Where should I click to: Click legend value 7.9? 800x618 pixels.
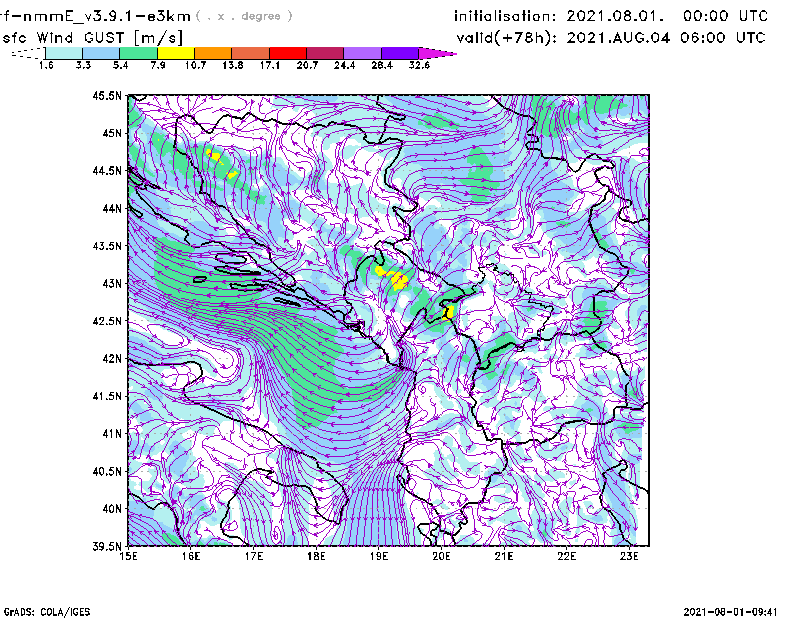(x=158, y=65)
